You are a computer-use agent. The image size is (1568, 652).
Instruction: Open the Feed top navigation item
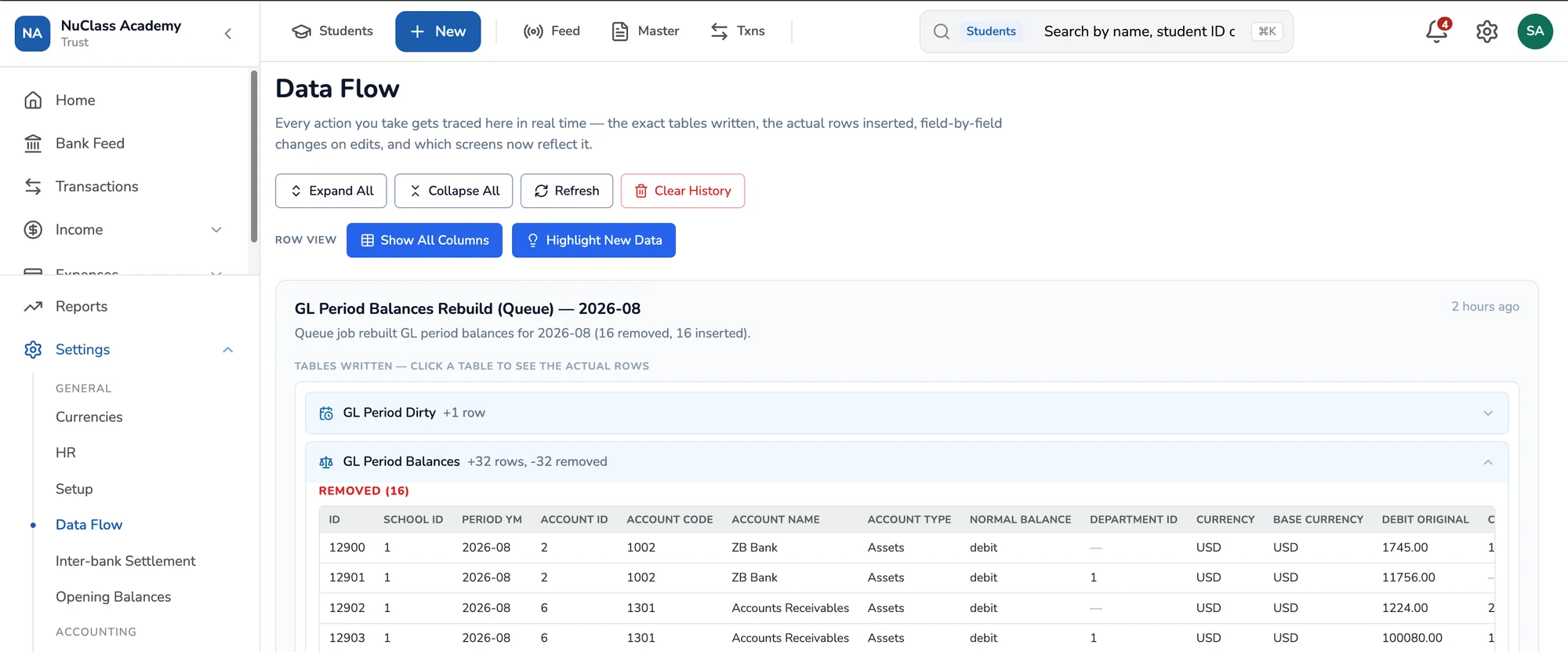(552, 31)
